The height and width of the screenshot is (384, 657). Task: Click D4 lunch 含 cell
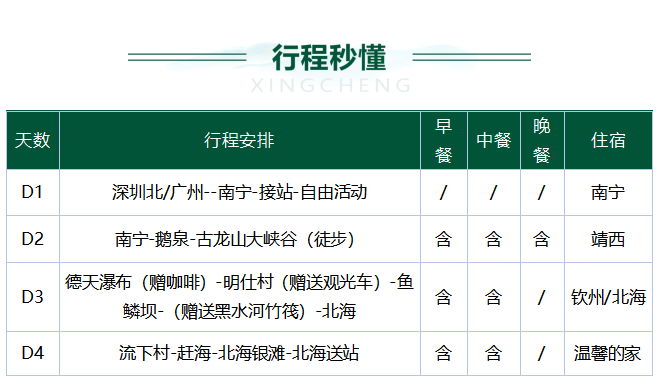494,353
